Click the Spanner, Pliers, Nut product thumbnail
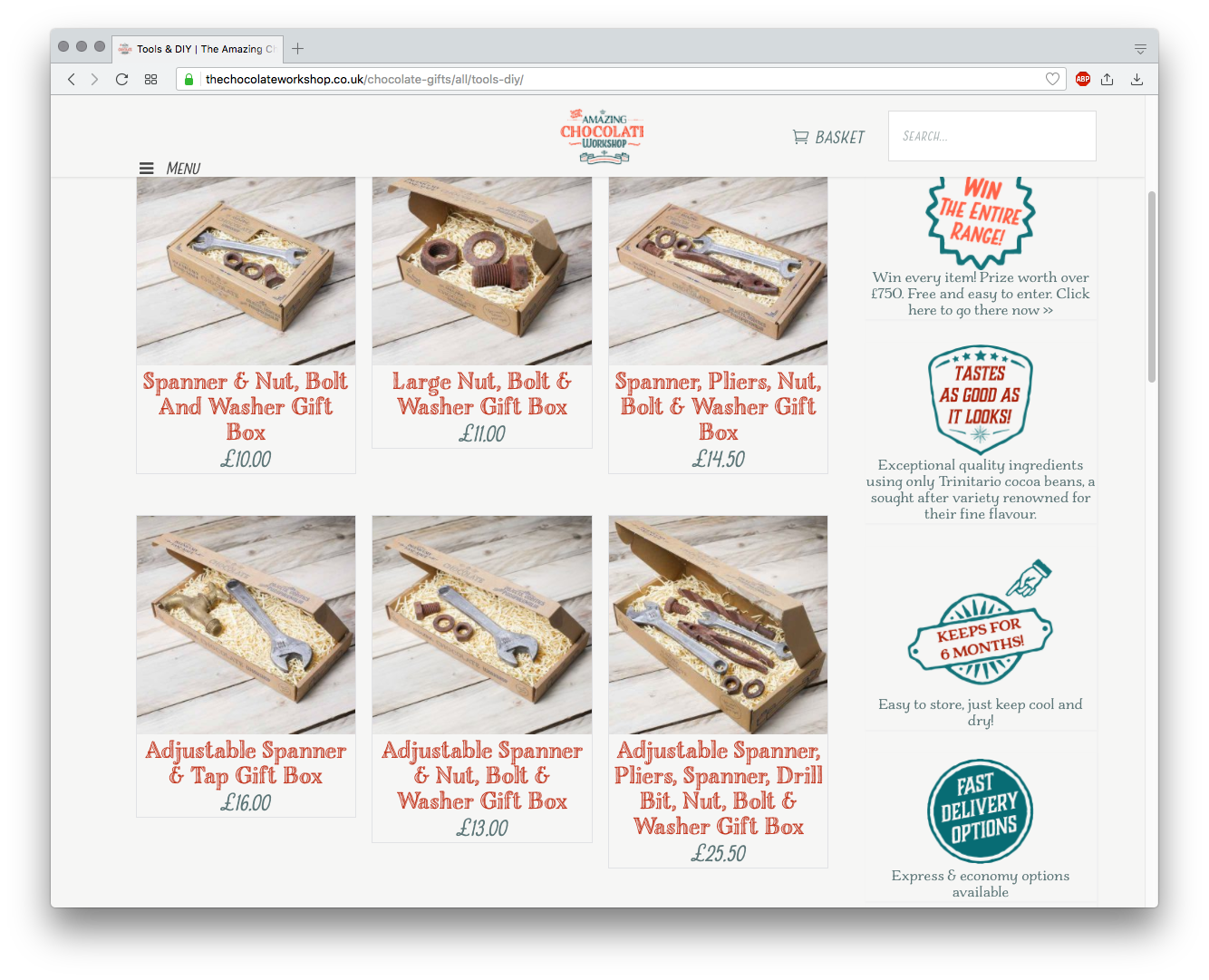 (x=718, y=271)
